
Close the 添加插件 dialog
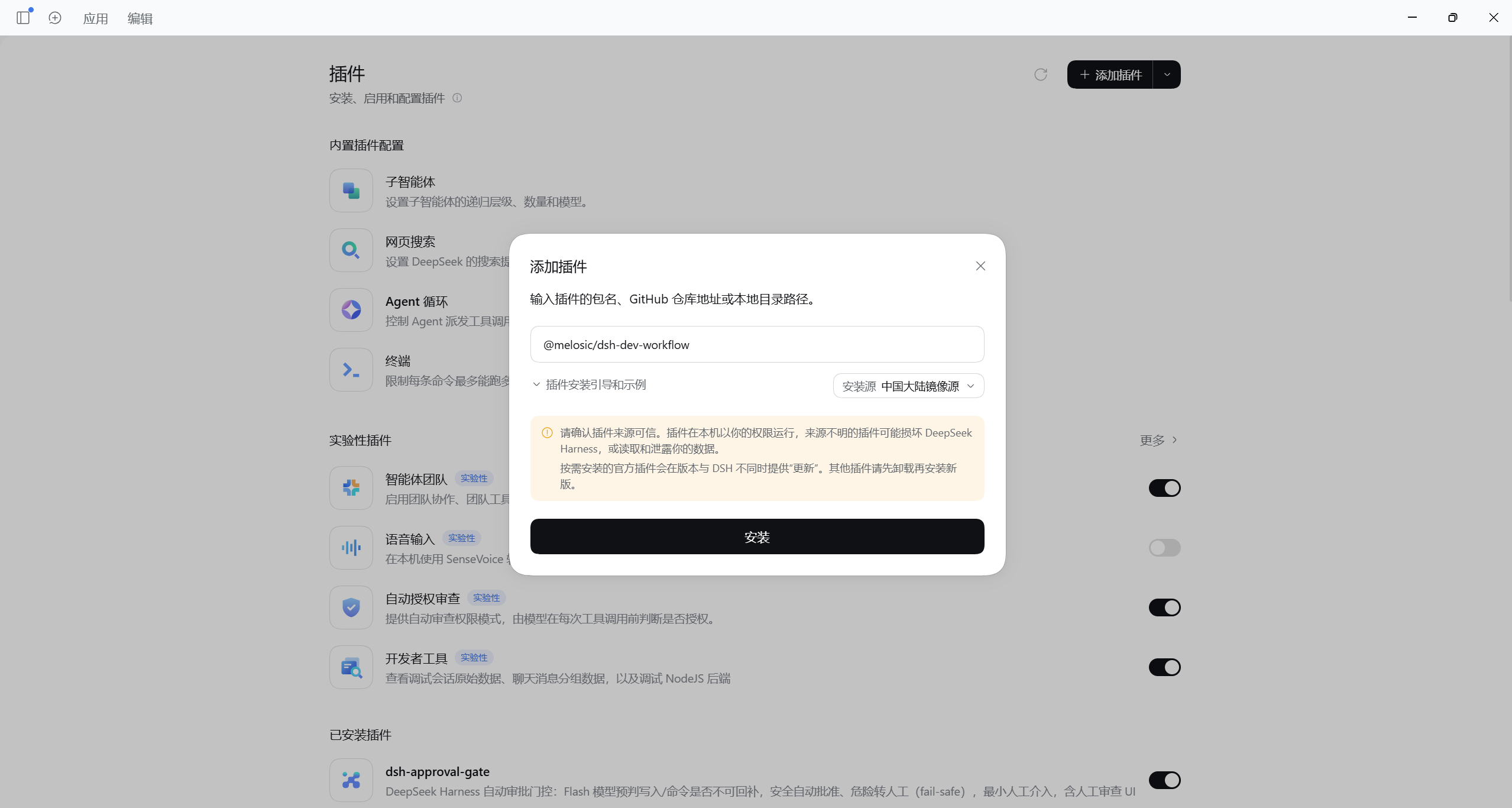click(980, 266)
